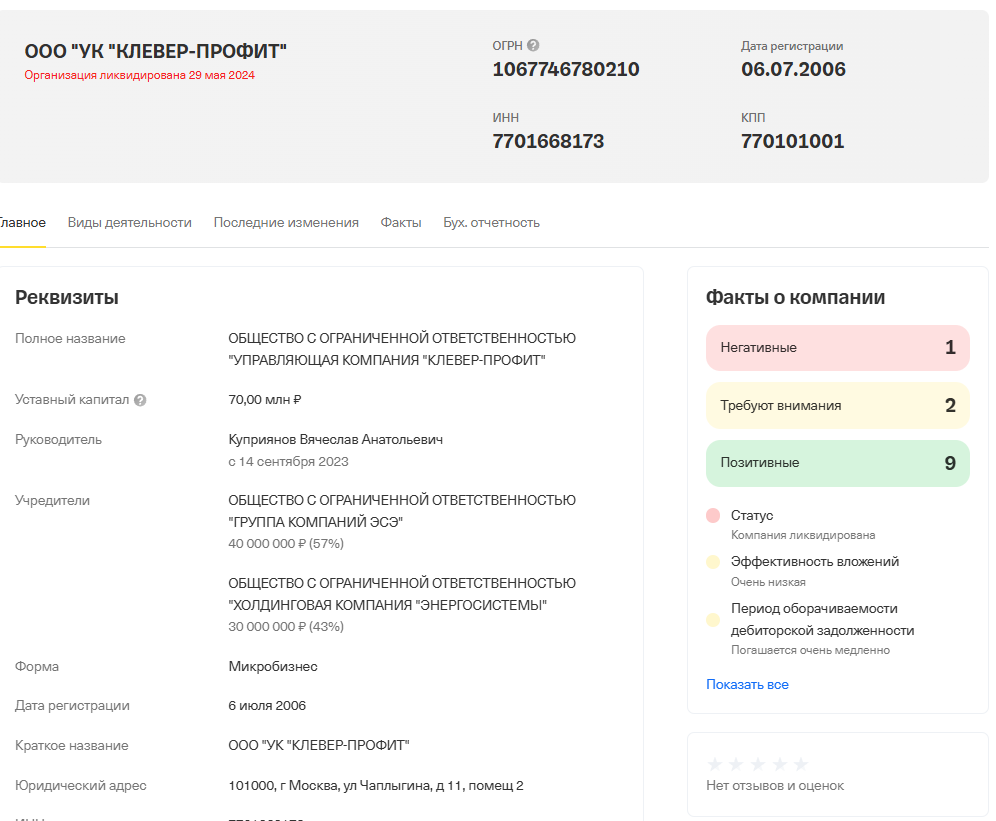The width and height of the screenshot is (996, 821).
Task: Select the middle rating star
Action: [759, 763]
